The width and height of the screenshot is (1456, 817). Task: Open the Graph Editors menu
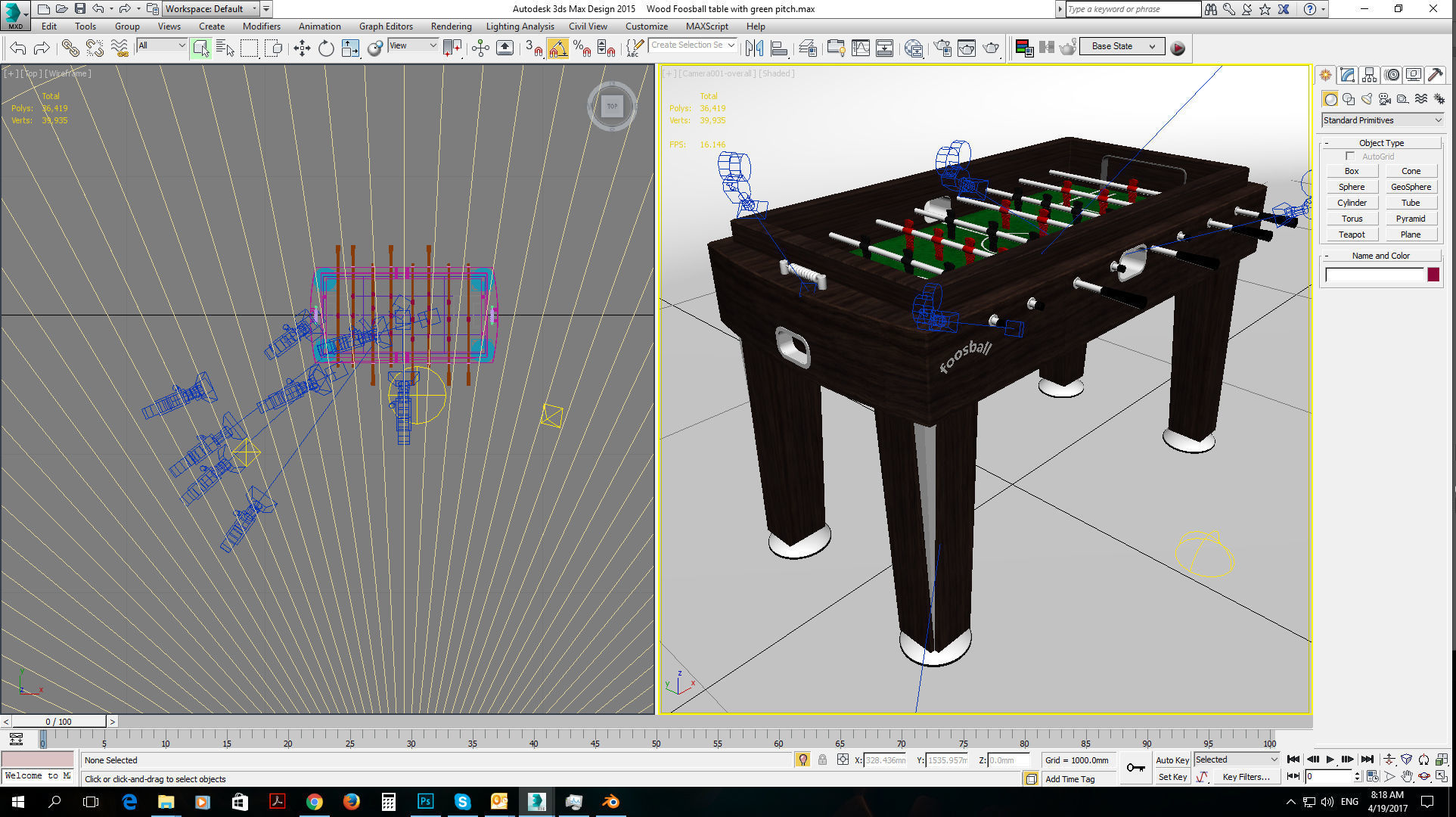(386, 26)
